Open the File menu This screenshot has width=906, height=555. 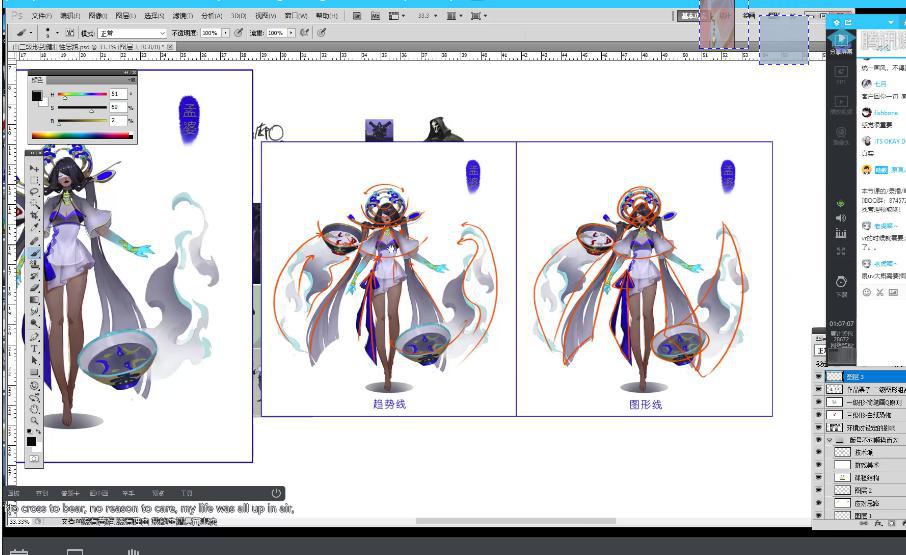point(41,16)
